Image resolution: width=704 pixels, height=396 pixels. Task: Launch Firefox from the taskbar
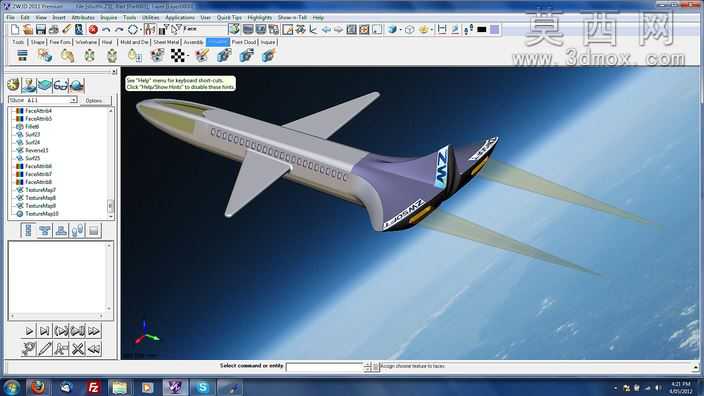pos(38,387)
